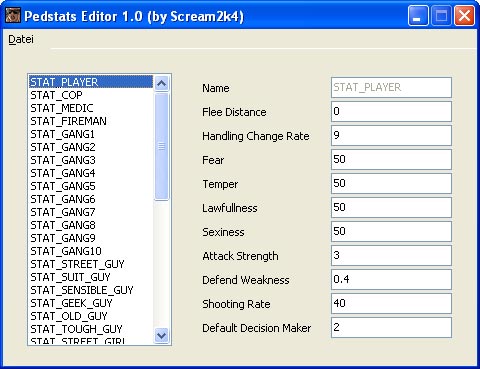This screenshot has width=480, height=369.
Task: Click the Fear input field
Action: pyautogui.click(x=391, y=160)
